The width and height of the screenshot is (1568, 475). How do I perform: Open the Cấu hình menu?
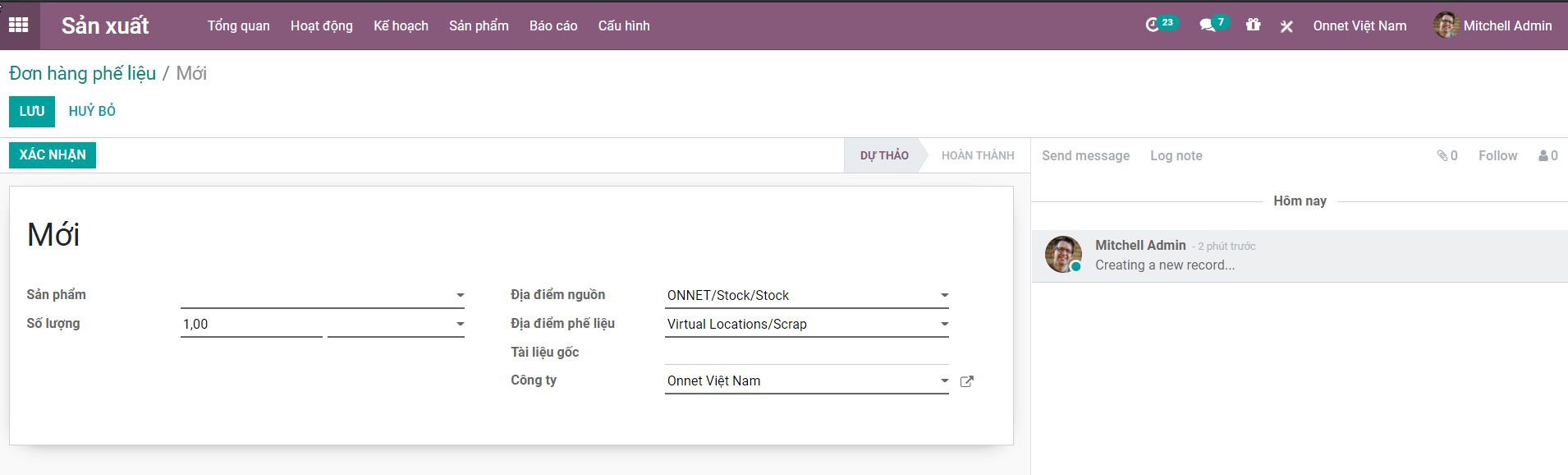(623, 25)
